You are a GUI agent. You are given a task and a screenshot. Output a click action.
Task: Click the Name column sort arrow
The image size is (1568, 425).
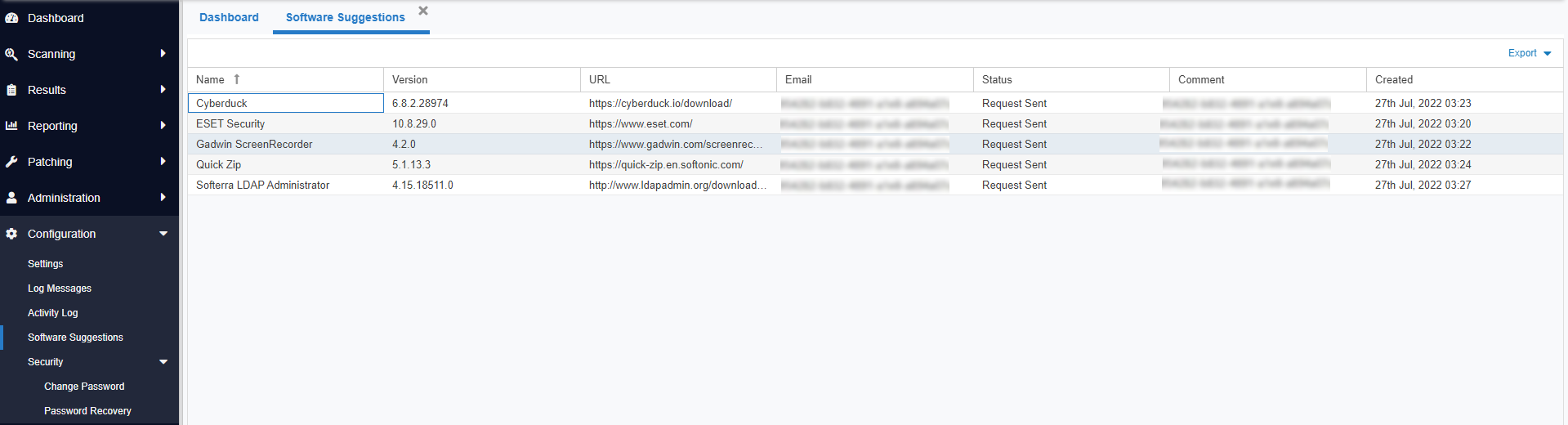237,79
